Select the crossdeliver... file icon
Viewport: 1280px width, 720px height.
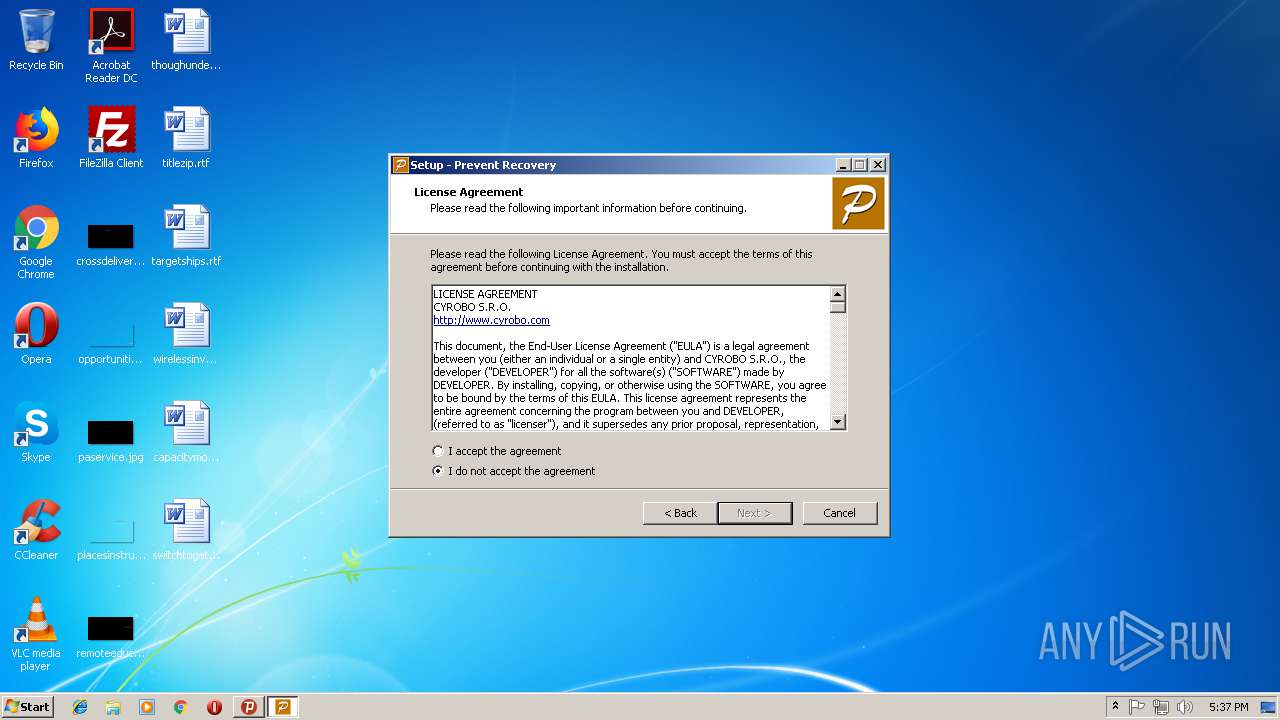tap(111, 246)
